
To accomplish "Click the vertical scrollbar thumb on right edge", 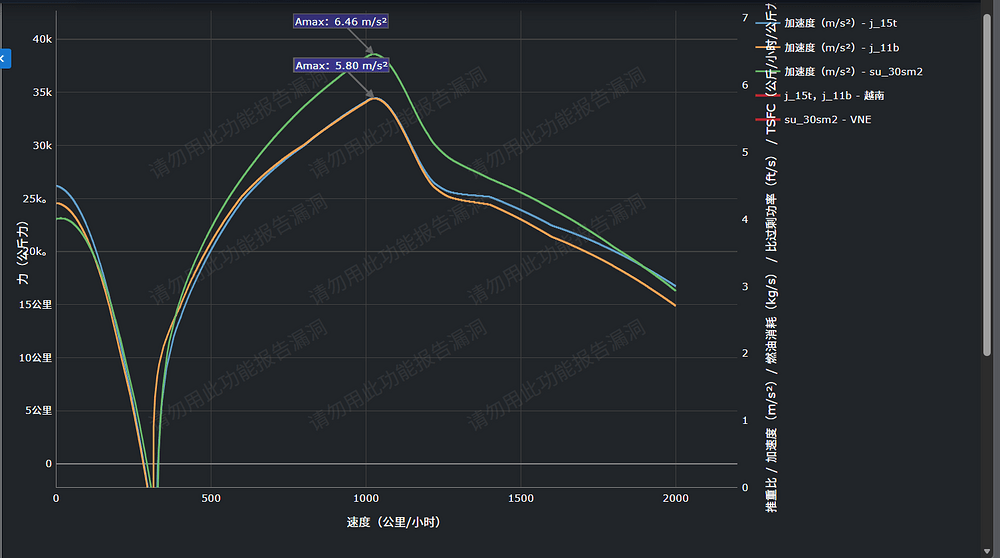I will click(988, 180).
